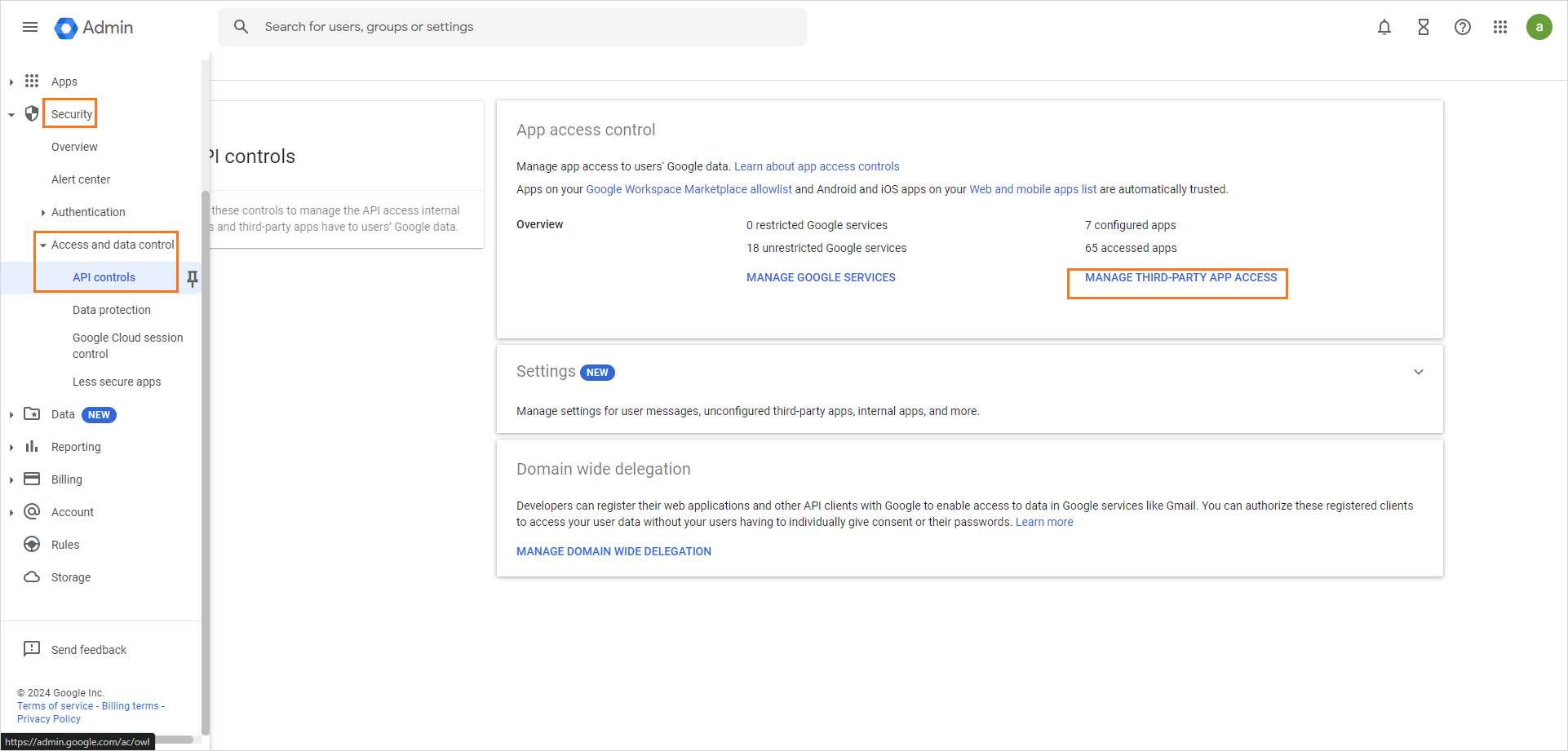Open Learn about app access controls link

point(817,166)
